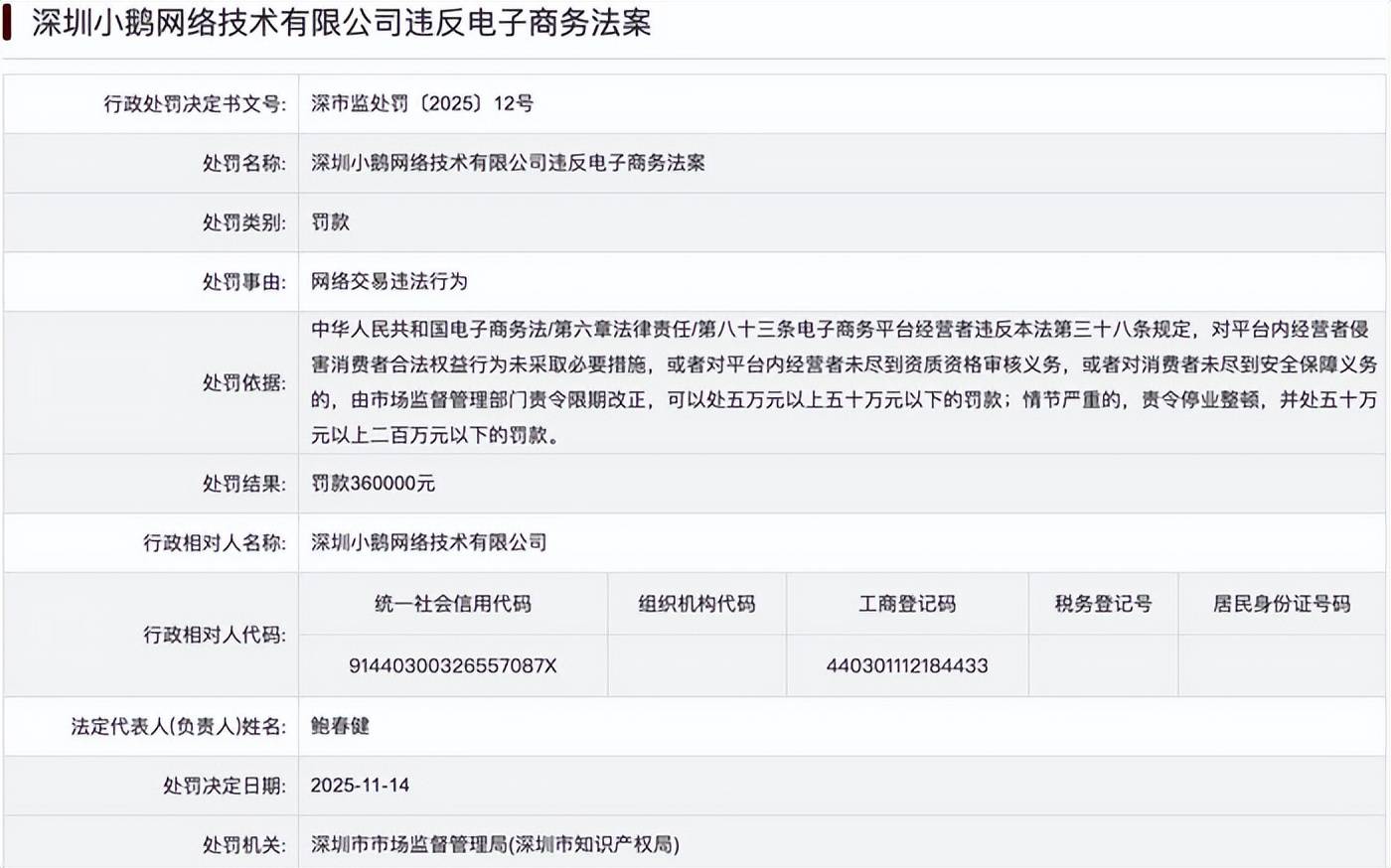Click the 工商登记码 column header

point(906,604)
